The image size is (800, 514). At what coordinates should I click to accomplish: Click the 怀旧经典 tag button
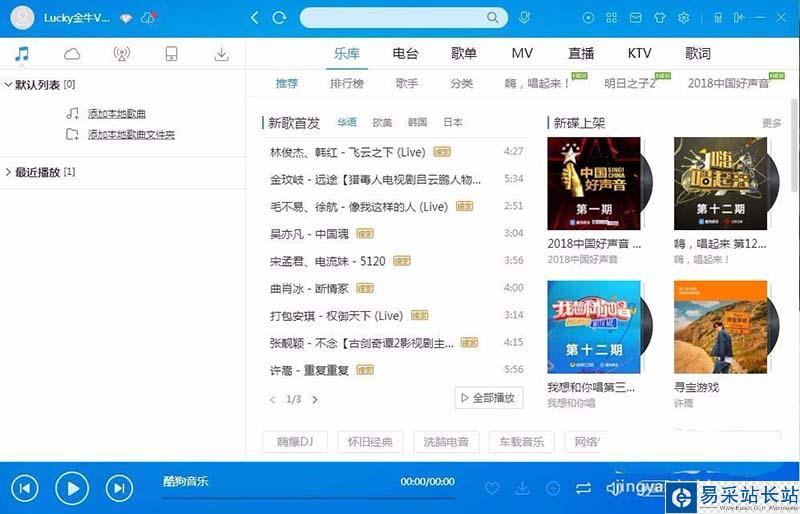(370, 442)
